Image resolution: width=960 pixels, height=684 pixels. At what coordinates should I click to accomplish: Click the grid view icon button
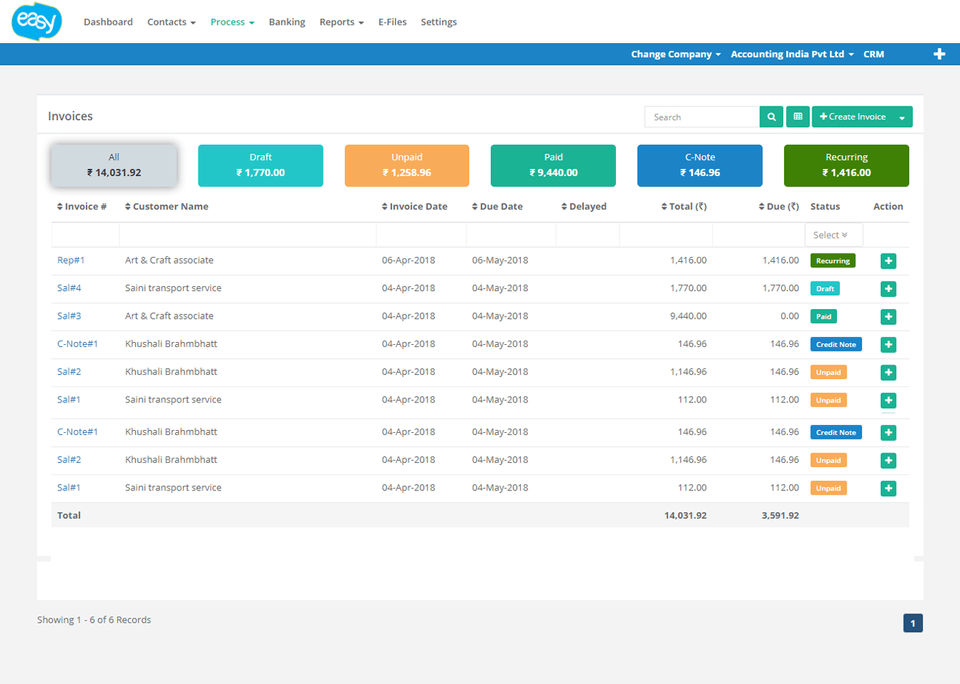coord(798,117)
